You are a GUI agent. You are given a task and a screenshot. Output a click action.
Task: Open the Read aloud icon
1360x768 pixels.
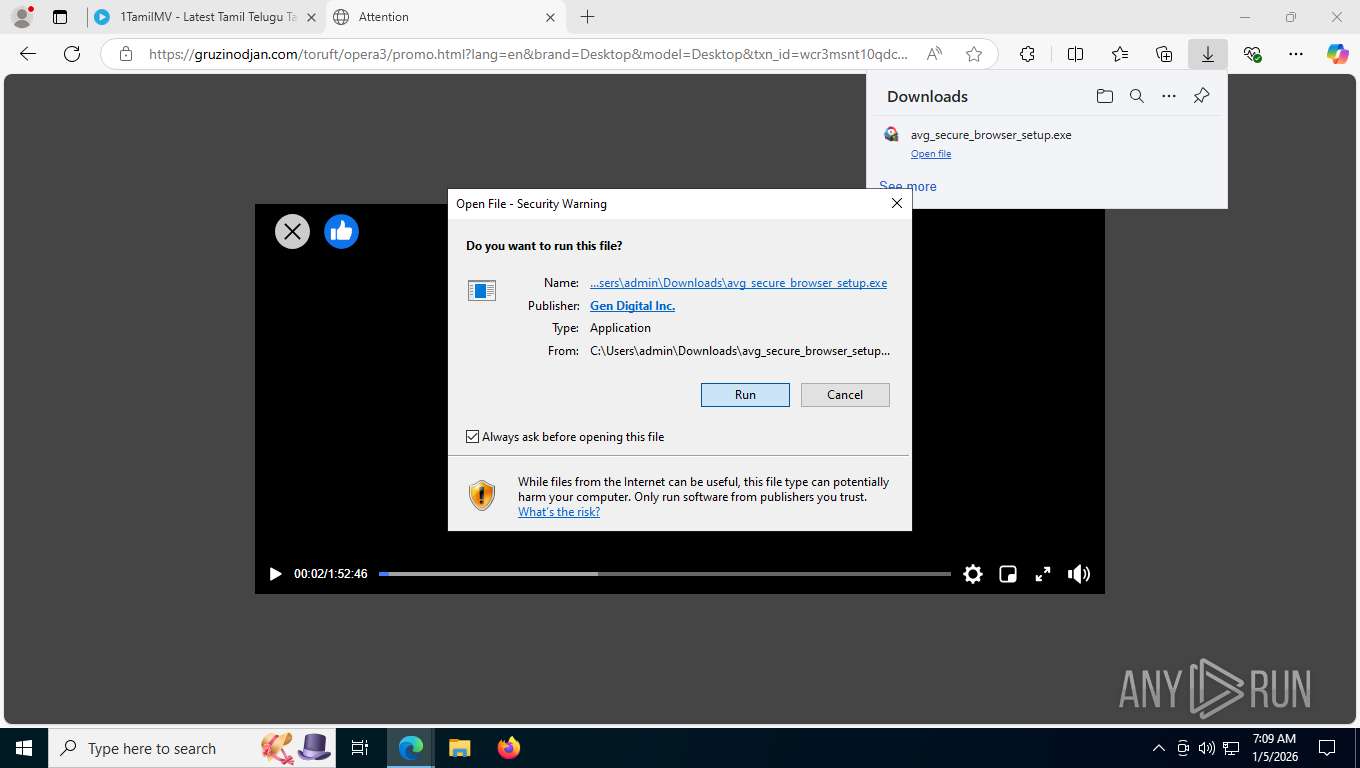click(934, 54)
